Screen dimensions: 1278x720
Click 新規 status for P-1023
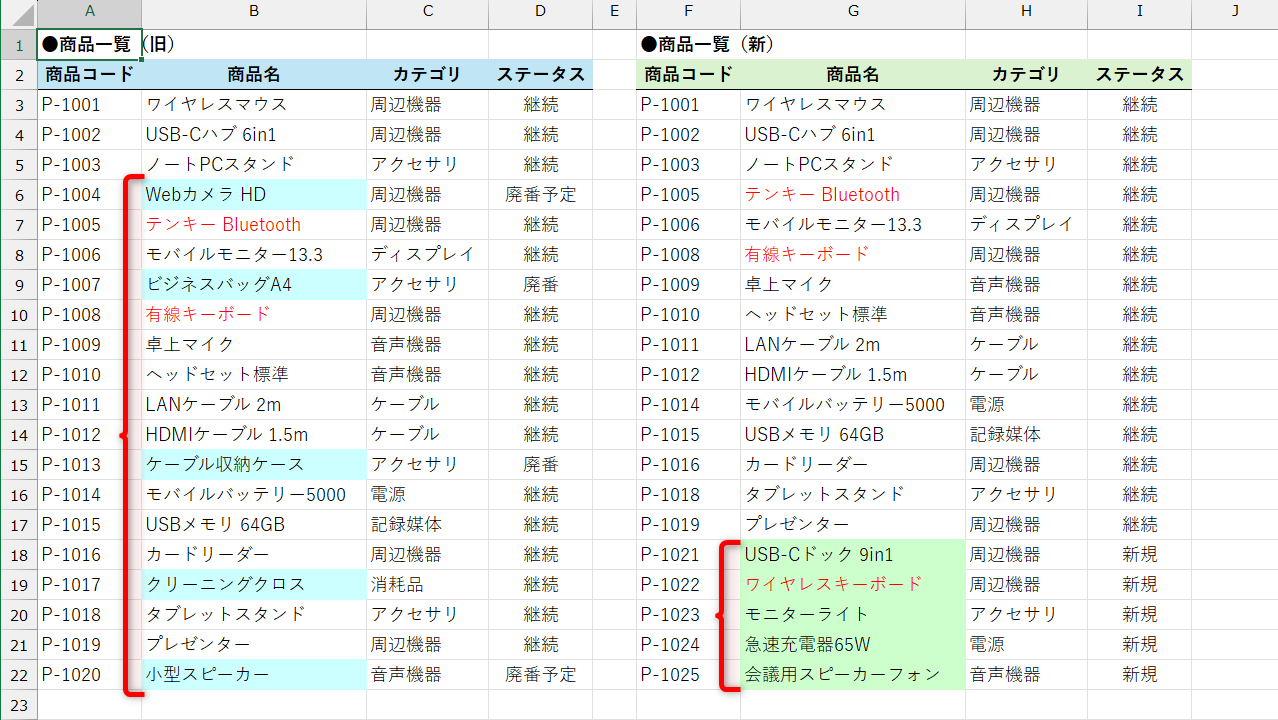[x=1140, y=615]
